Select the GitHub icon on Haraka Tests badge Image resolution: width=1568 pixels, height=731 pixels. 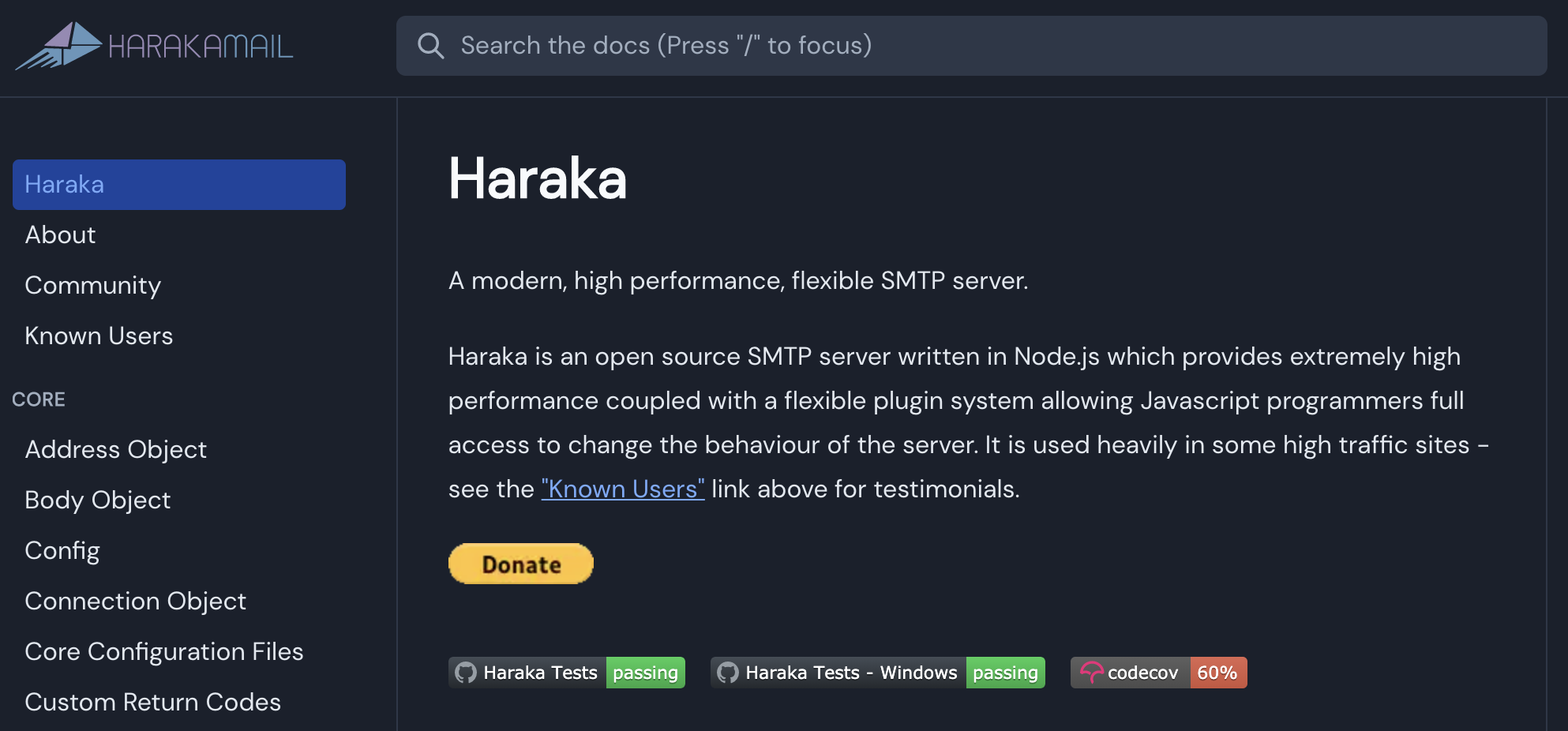coord(466,673)
